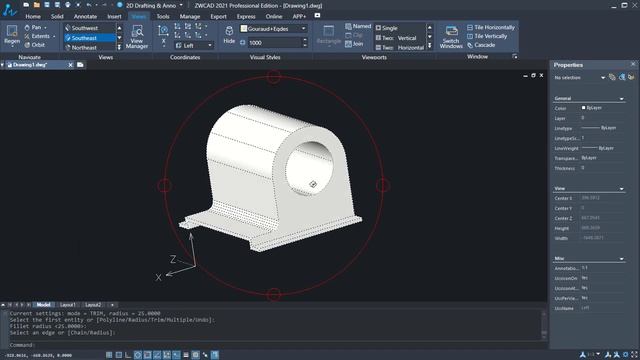Open the Manage ribbon tab
Screen dimensions: 640x360
pyautogui.click(x=190, y=16)
